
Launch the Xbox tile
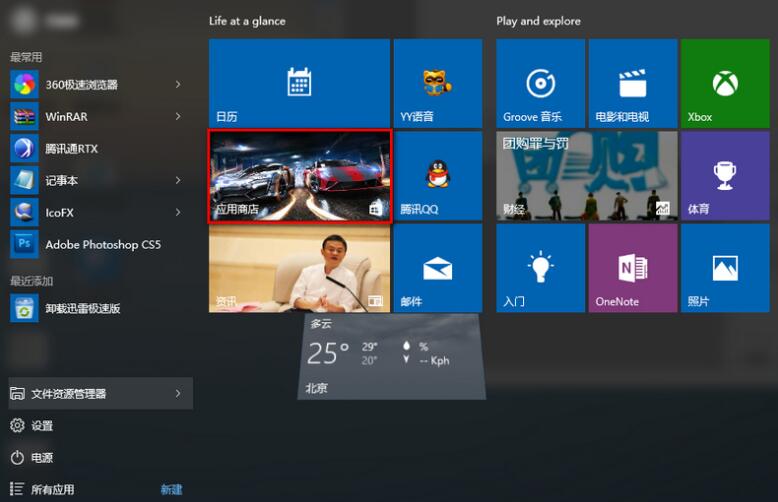click(x=725, y=83)
